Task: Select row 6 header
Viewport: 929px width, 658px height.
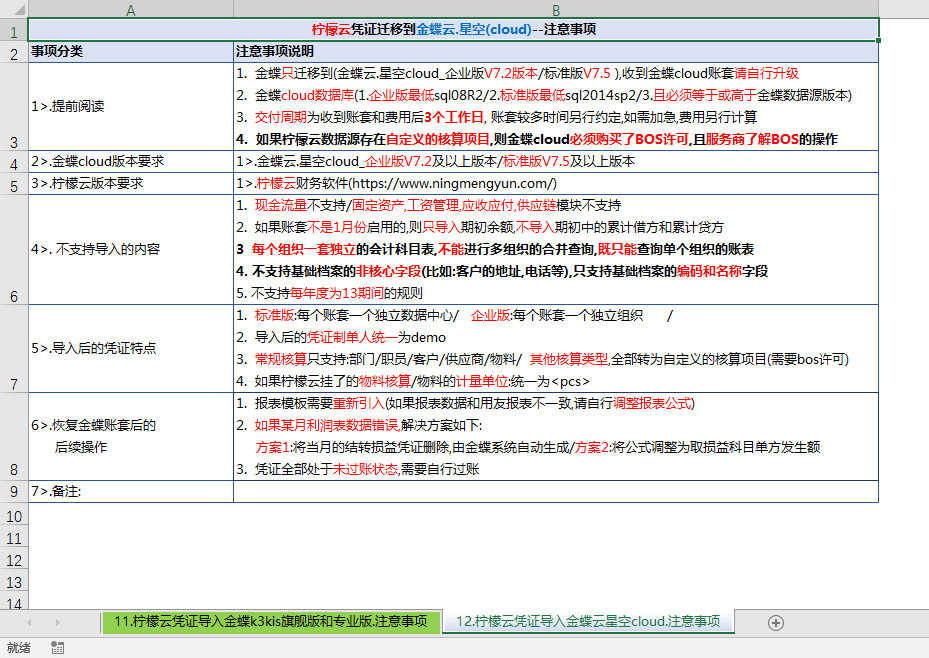Action: click(x=13, y=248)
